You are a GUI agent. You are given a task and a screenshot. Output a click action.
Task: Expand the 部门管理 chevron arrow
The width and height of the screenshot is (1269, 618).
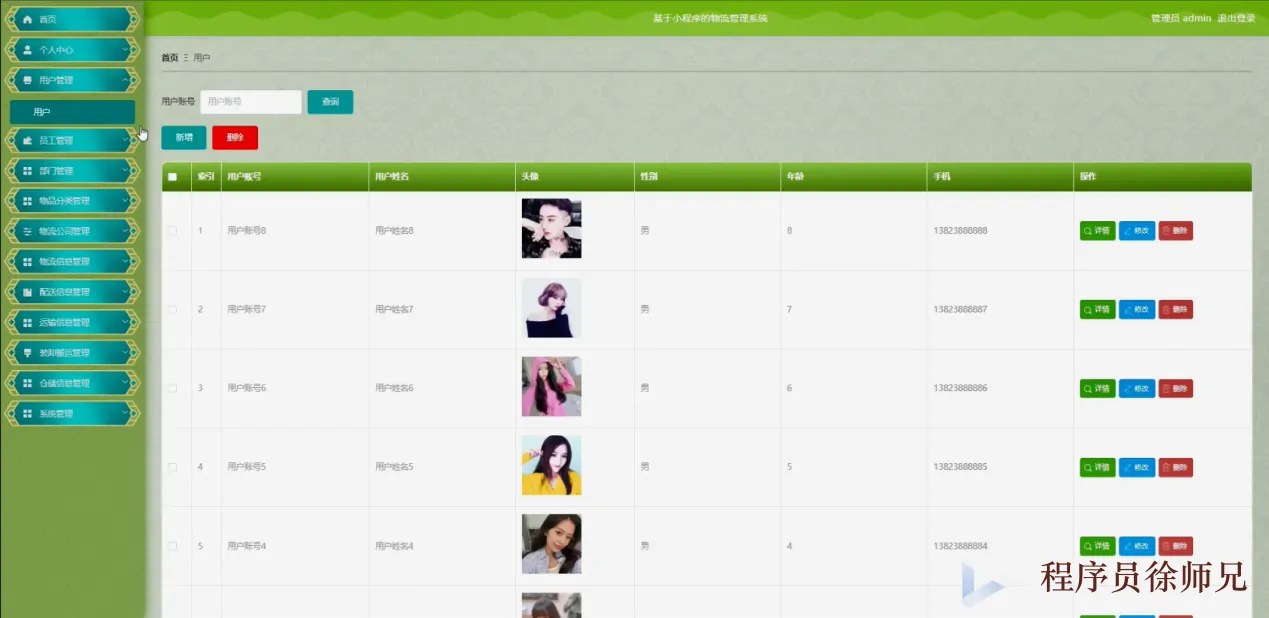125,171
